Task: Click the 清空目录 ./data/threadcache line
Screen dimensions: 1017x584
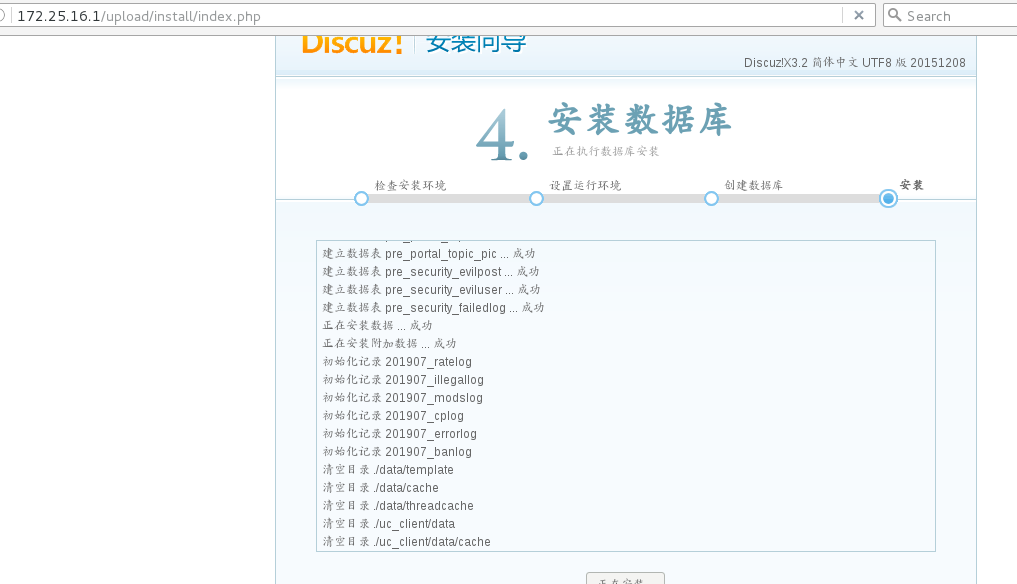Action: [398, 506]
